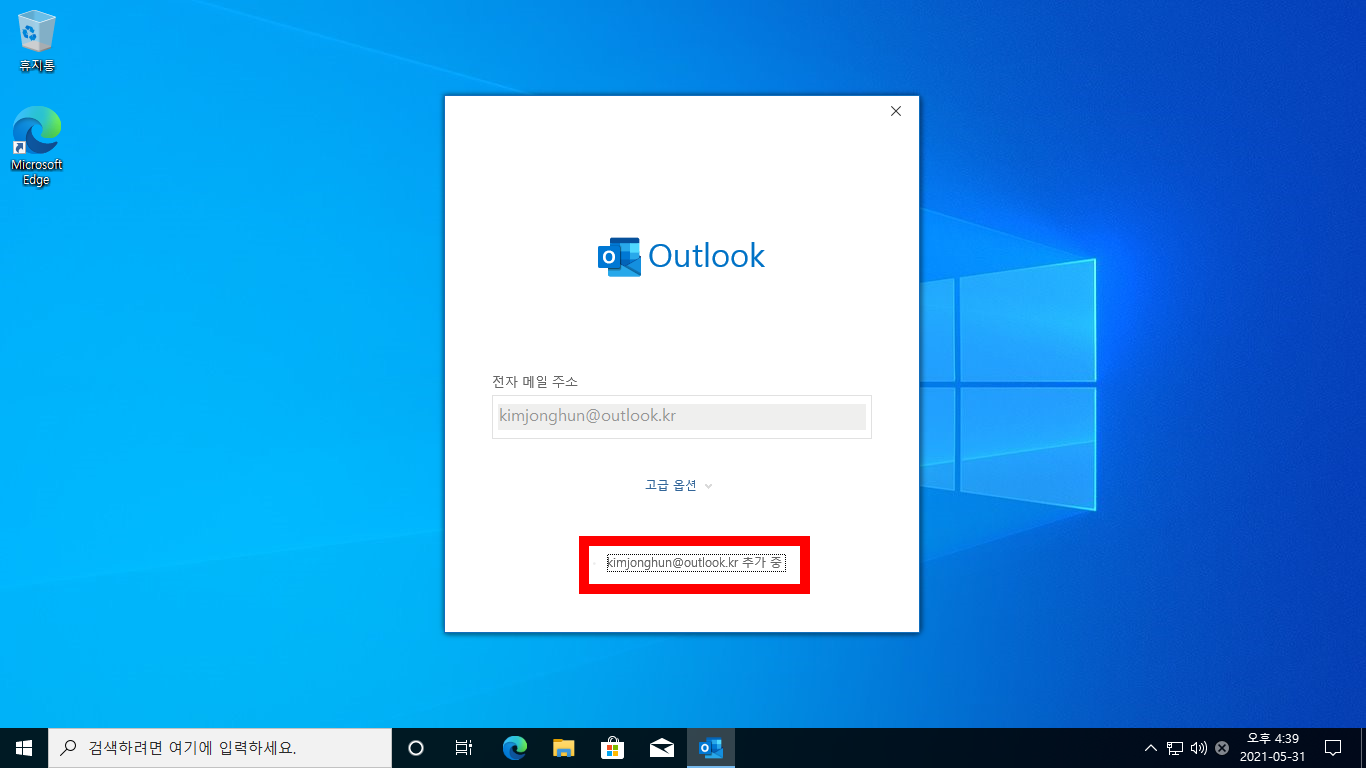The height and width of the screenshot is (768, 1366).
Task: Open Cortana from the taskbar
Action: pyautogui.click(x=416, y=747)
